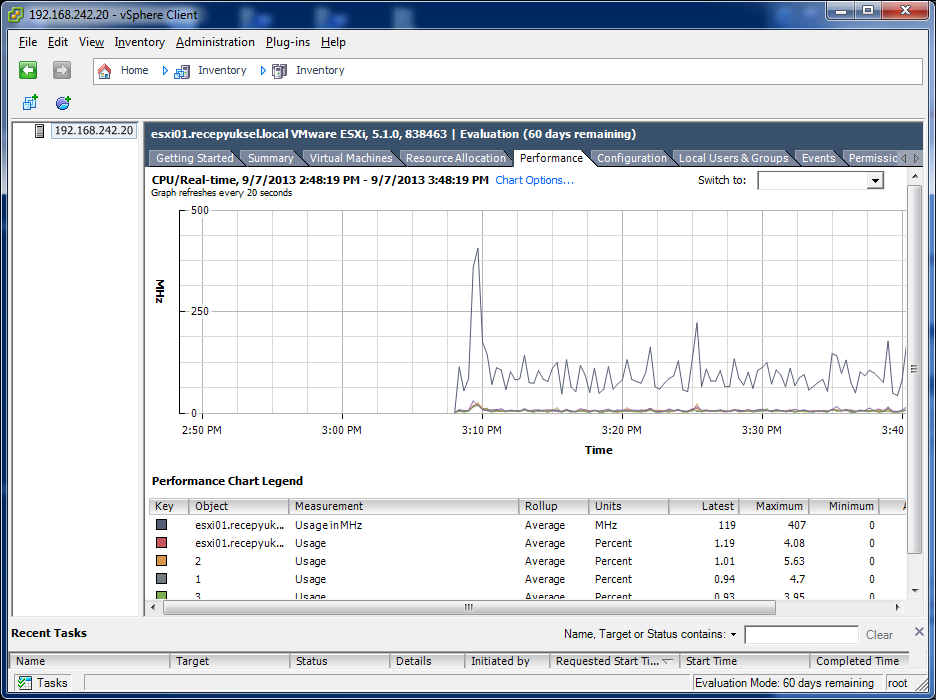Expand second Inventory breadcrumb arrow
The height and width of the screenshot is (700, 936).
point(263,71)
